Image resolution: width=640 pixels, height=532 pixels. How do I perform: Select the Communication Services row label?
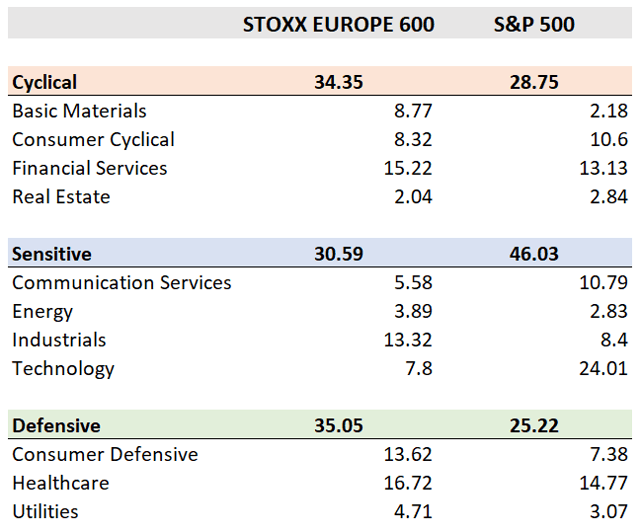tap(122, 283)
